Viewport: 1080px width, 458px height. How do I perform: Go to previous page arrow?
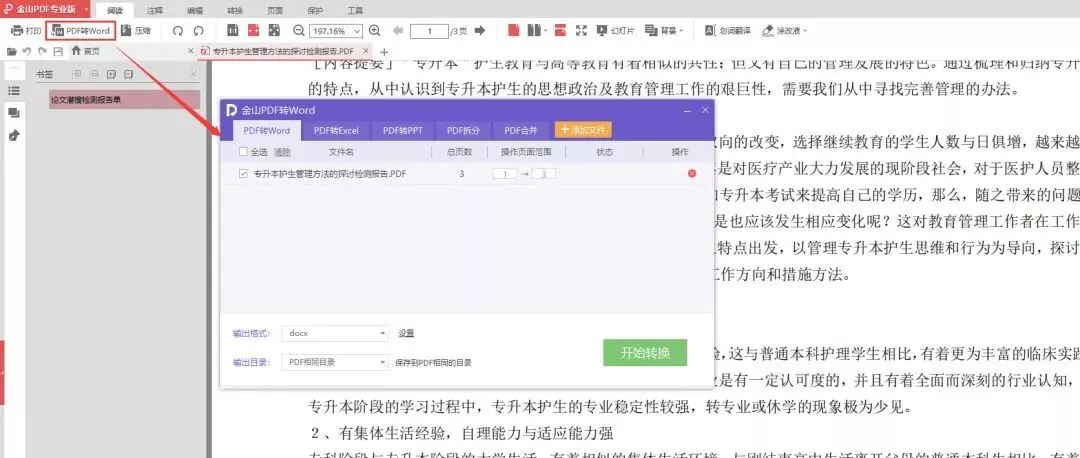click(397, 30)
